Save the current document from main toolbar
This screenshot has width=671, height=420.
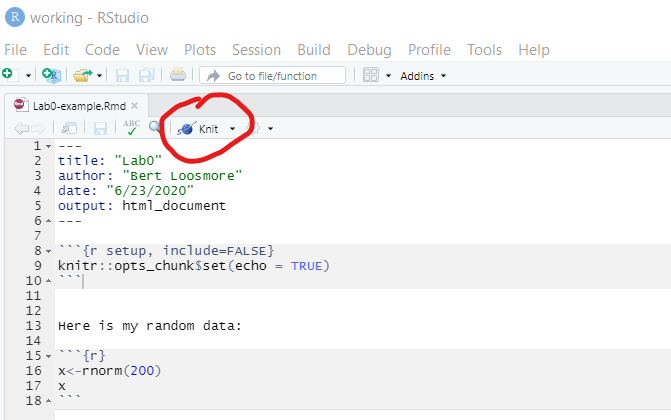(x=122, y=76)
